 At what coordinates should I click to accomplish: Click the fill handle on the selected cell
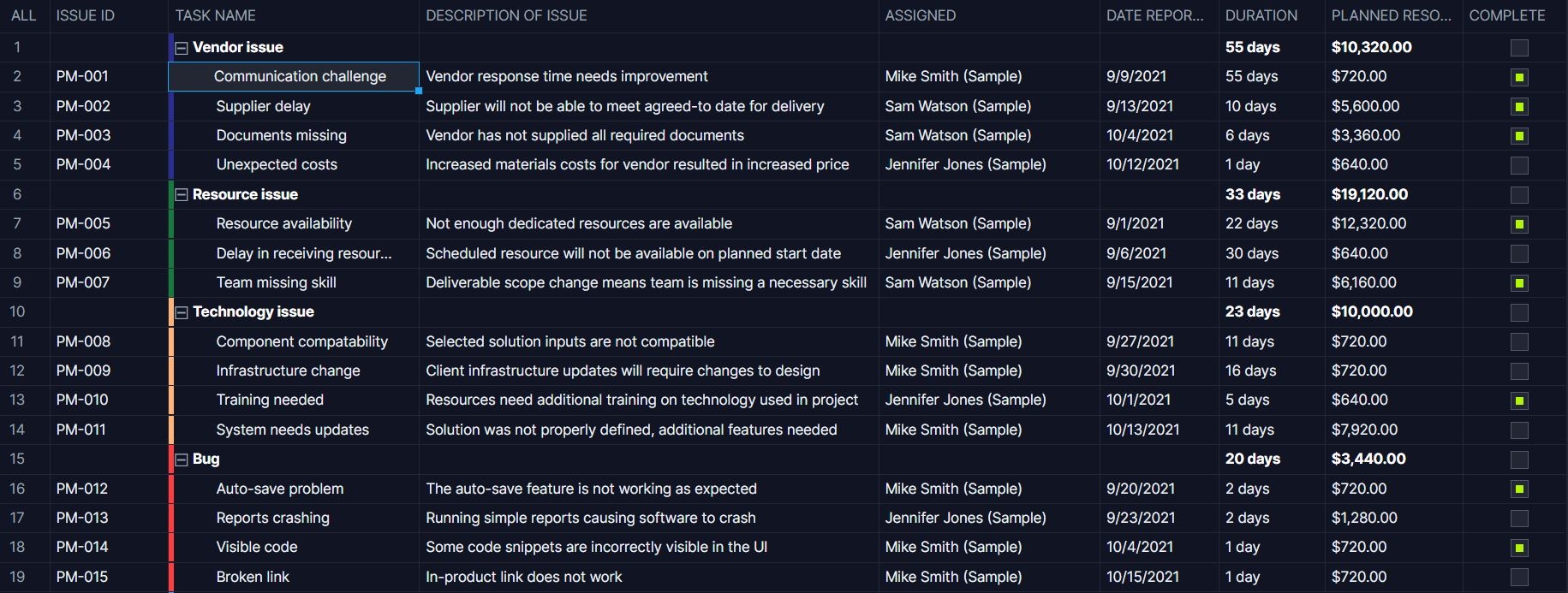(x=418, y=90)
